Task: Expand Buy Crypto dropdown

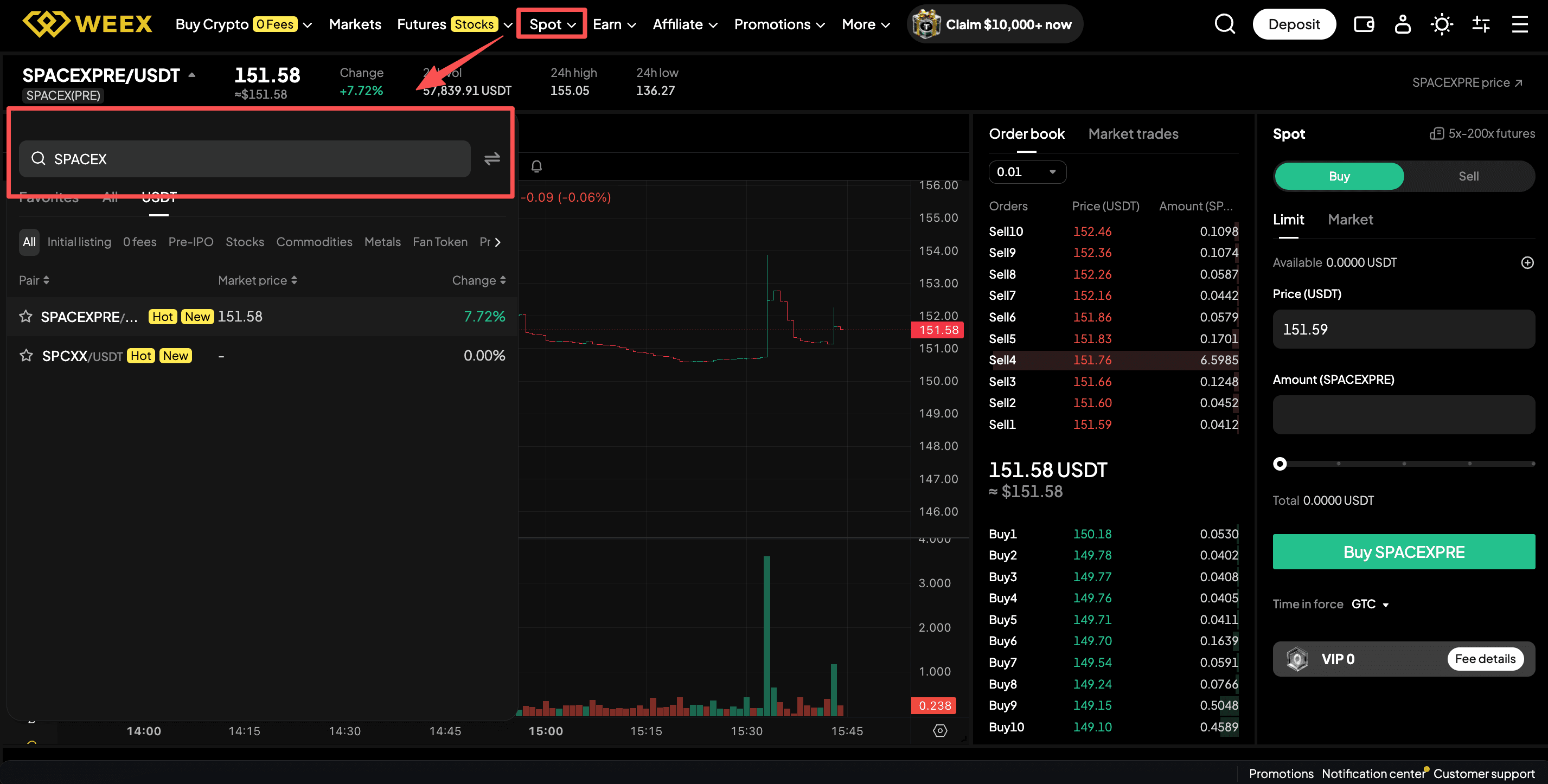Action: tap(244, 24)
